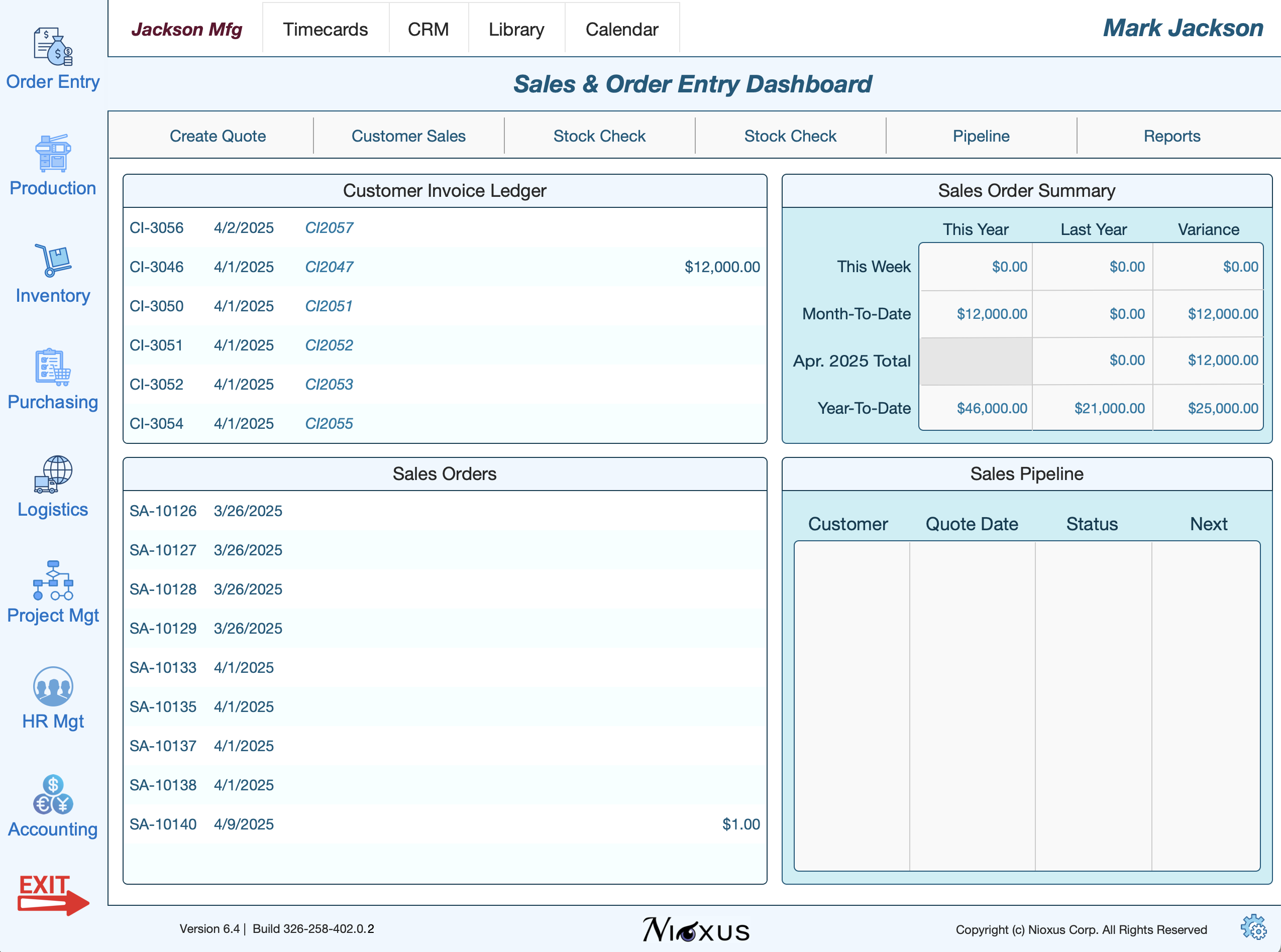Open invoice link CI2047
This screenshot has height=952, width=1281.
(x=329, y=267)
